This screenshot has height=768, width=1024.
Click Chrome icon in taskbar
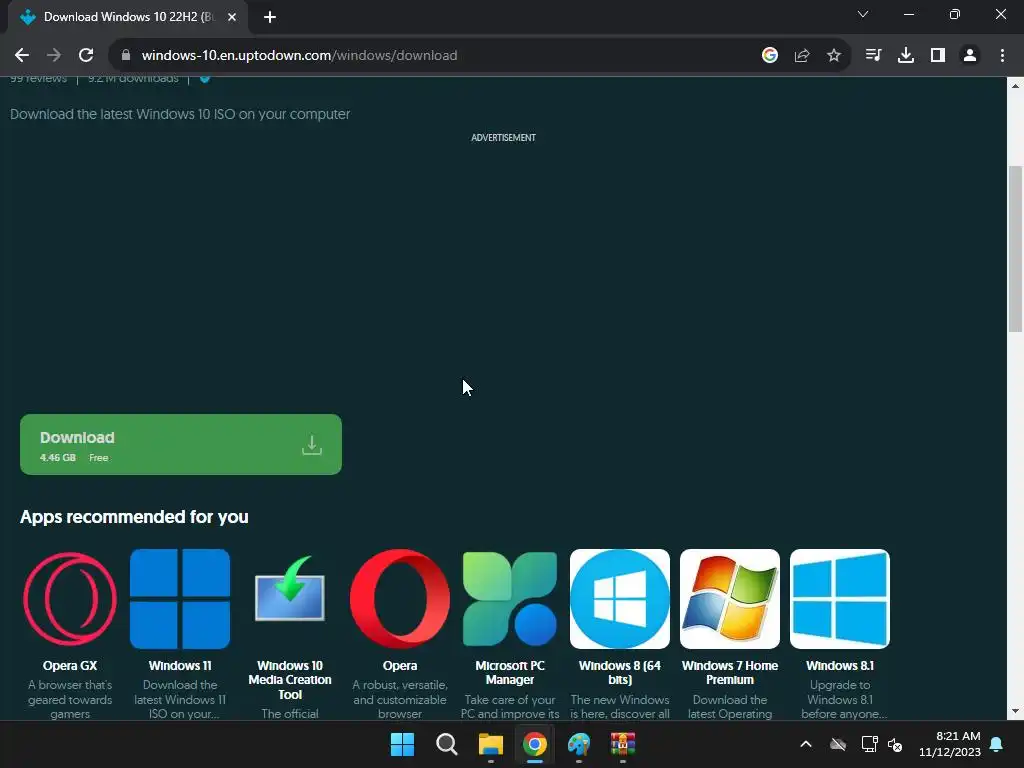point(535,744)
